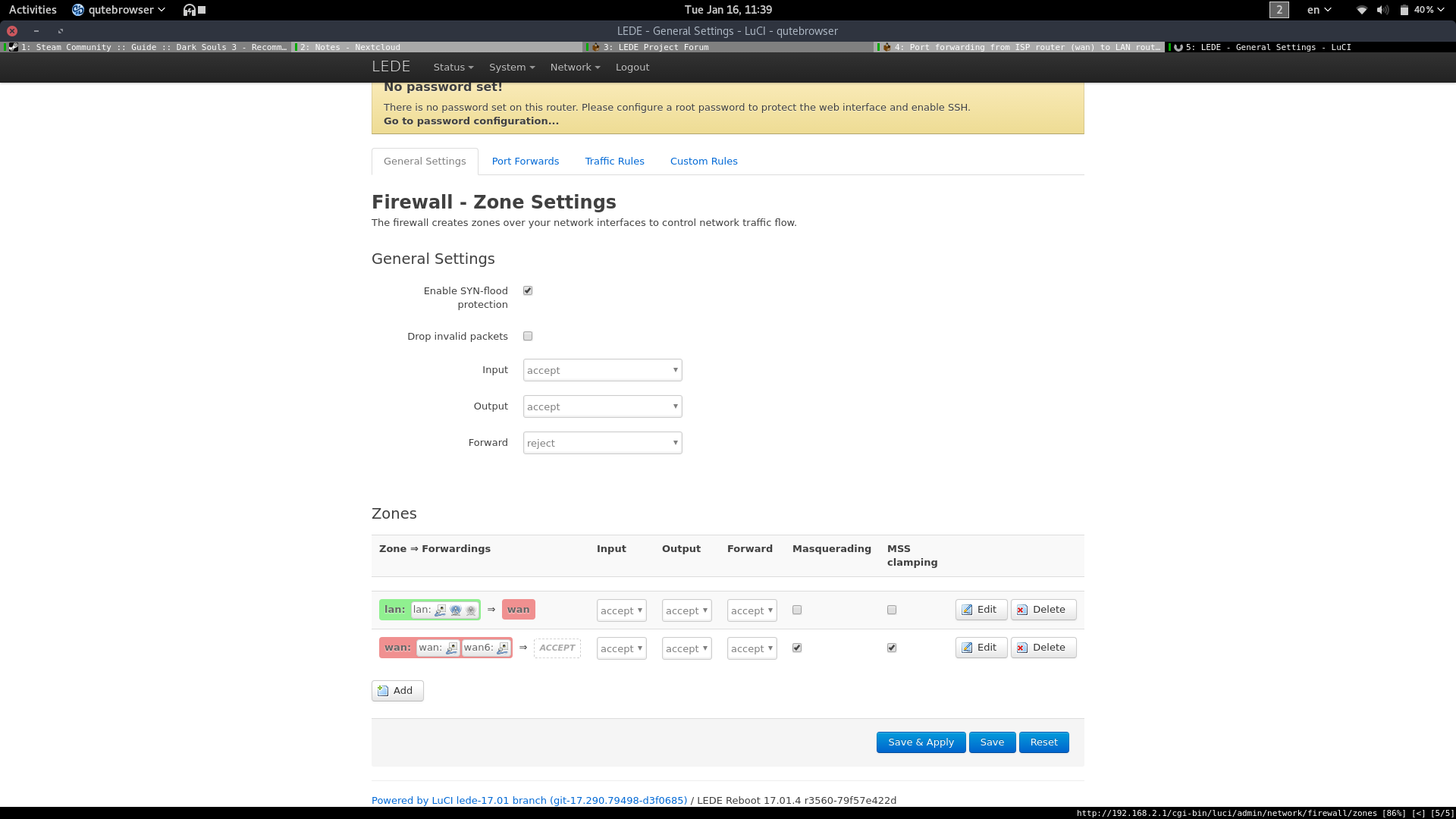
Task: Open the Wi-Fi indicator in system tray
Action: (x=1362, y=10)
